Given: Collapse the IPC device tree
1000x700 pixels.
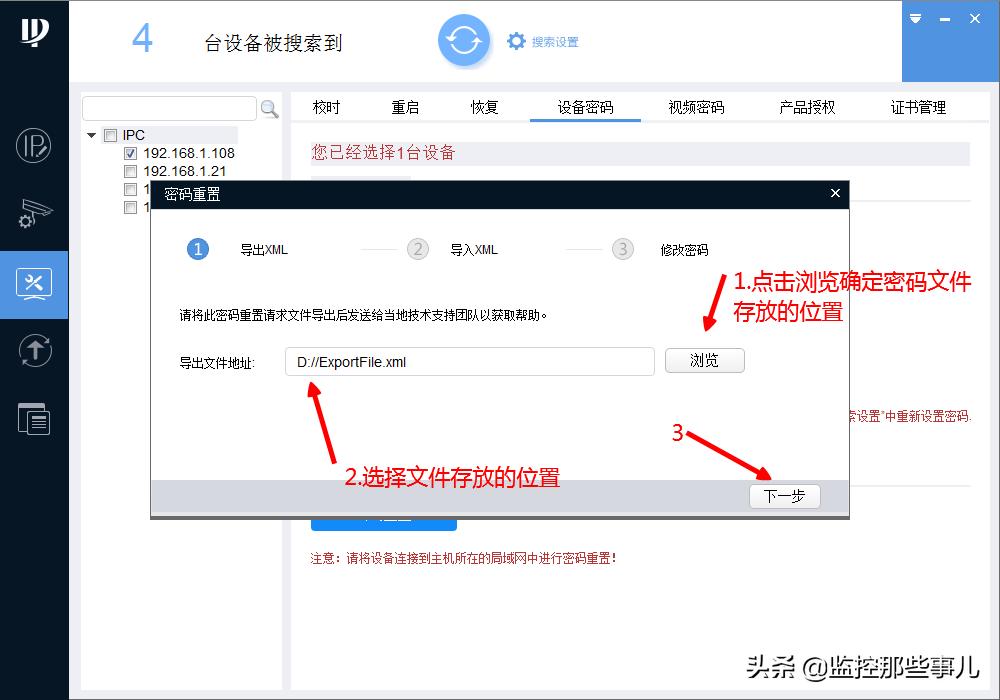Looking at the screenshot, I should point(93,134).
